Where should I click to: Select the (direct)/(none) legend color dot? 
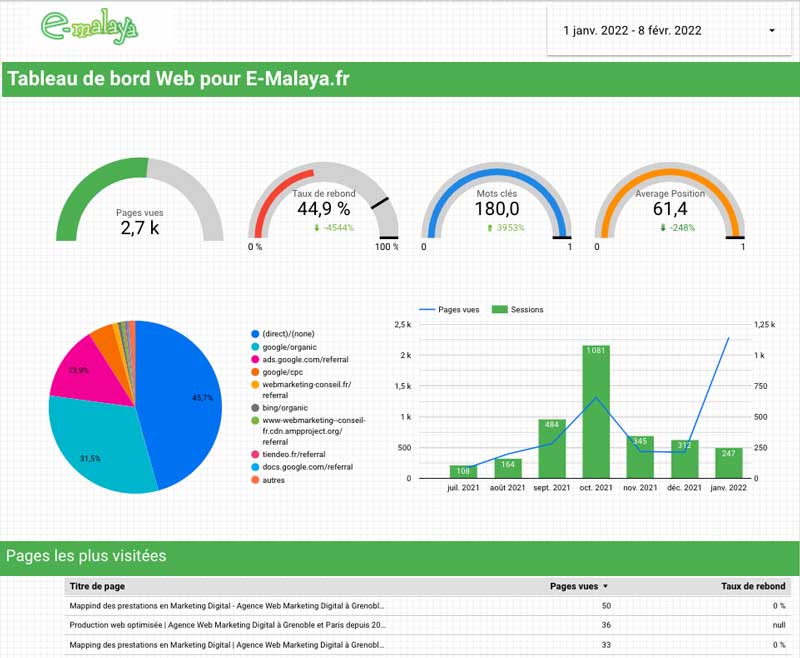[255, 334]
